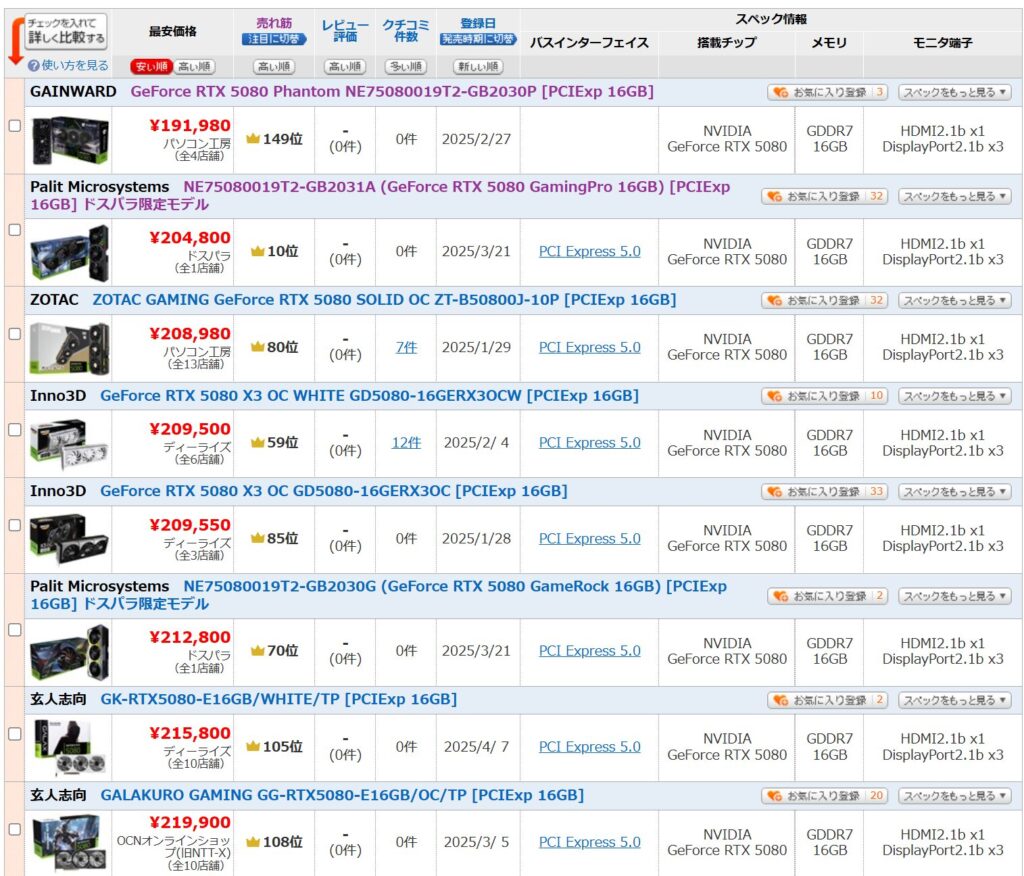Favorite the GALAKURO GAMING card
This screenshot has height=876, width=1024.
click(x=824, y=796)
